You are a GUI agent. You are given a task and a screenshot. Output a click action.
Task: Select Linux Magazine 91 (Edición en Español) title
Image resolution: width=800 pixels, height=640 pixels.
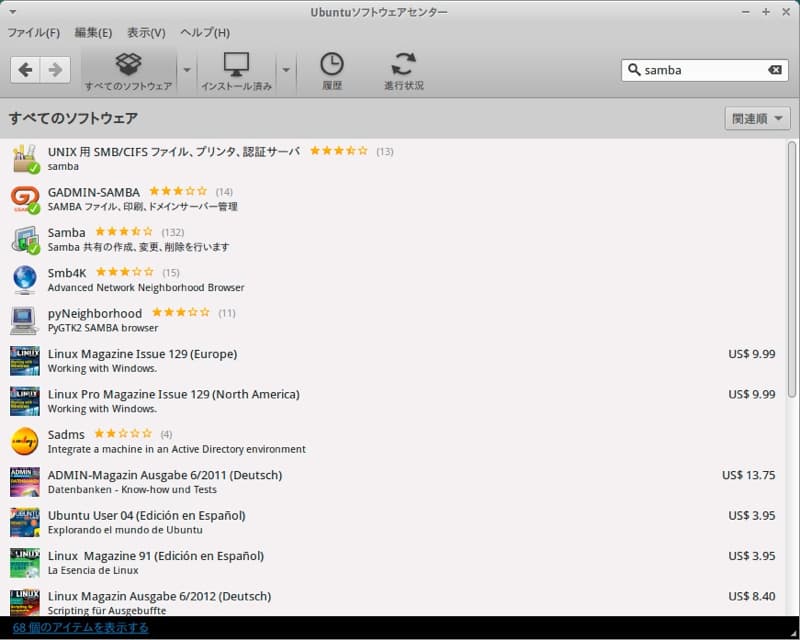tap(156, 556)
